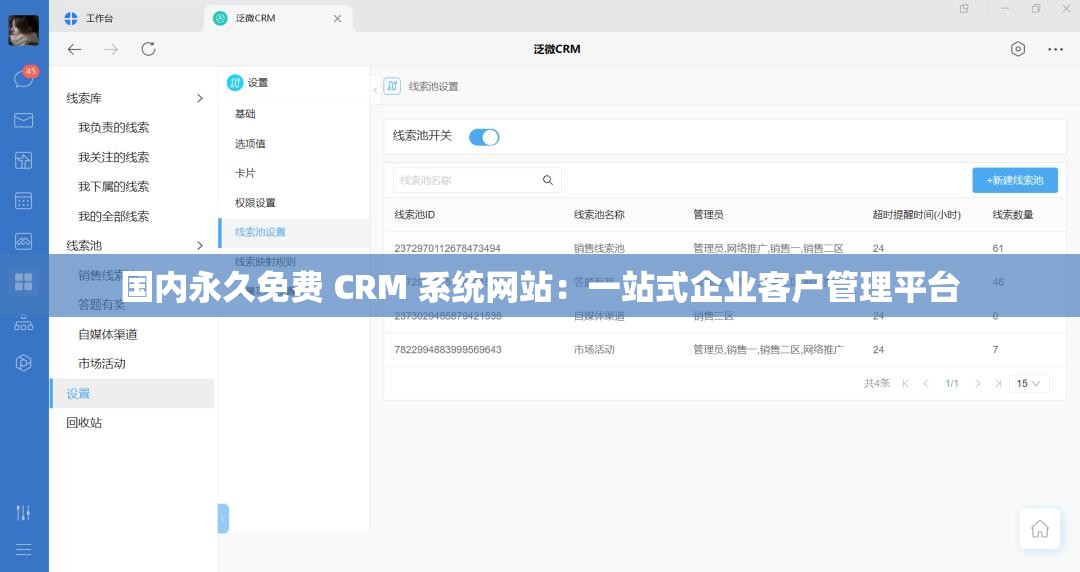The image size is (1080, 572).
Task: Click the 市场活动 pool name in table
Action: (594, 349)
